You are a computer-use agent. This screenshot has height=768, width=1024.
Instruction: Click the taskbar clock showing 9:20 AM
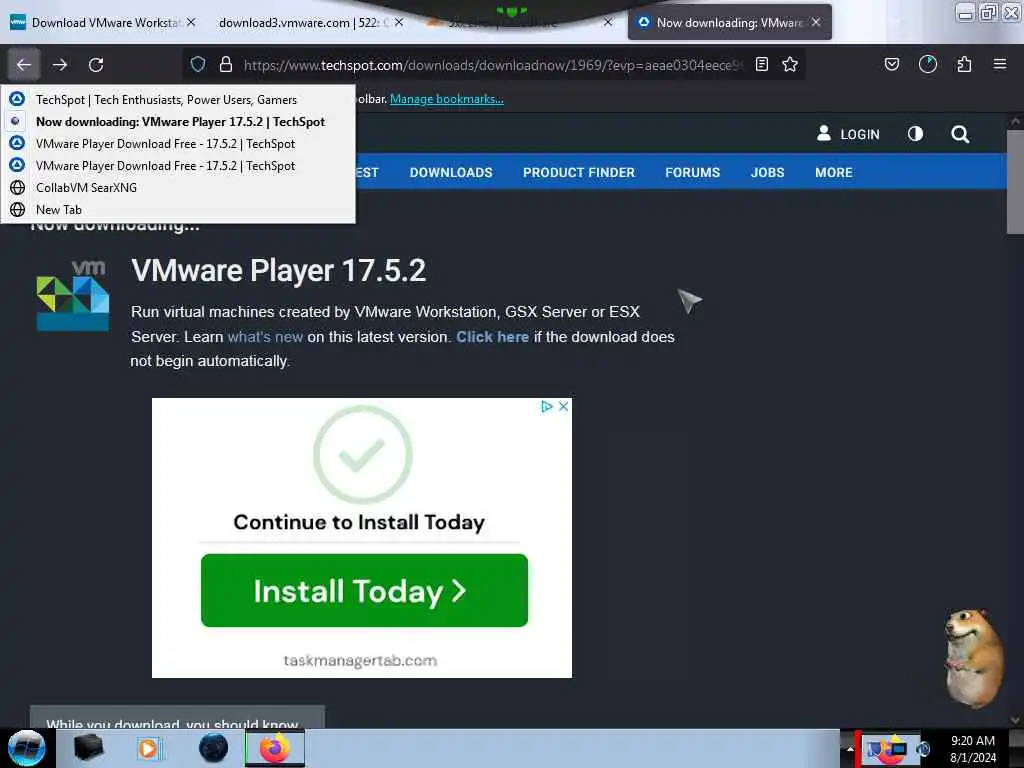[x=972, y=748]
